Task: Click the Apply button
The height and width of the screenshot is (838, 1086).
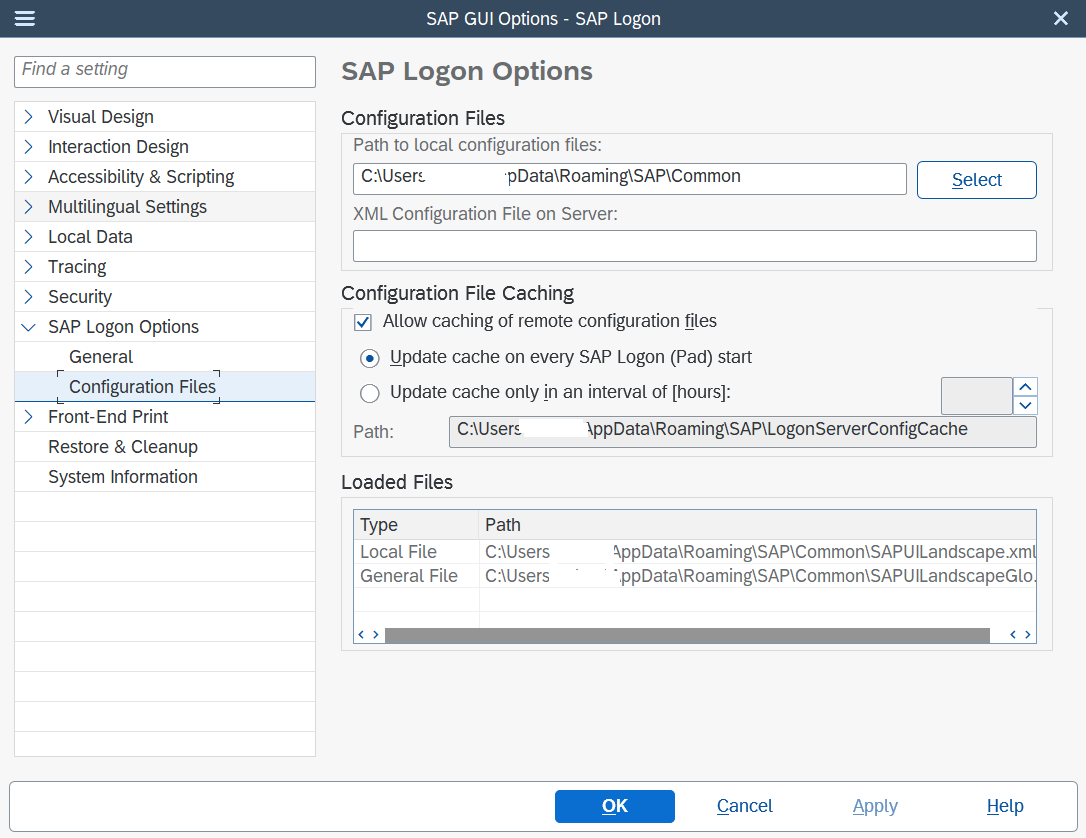Action: 875,806
